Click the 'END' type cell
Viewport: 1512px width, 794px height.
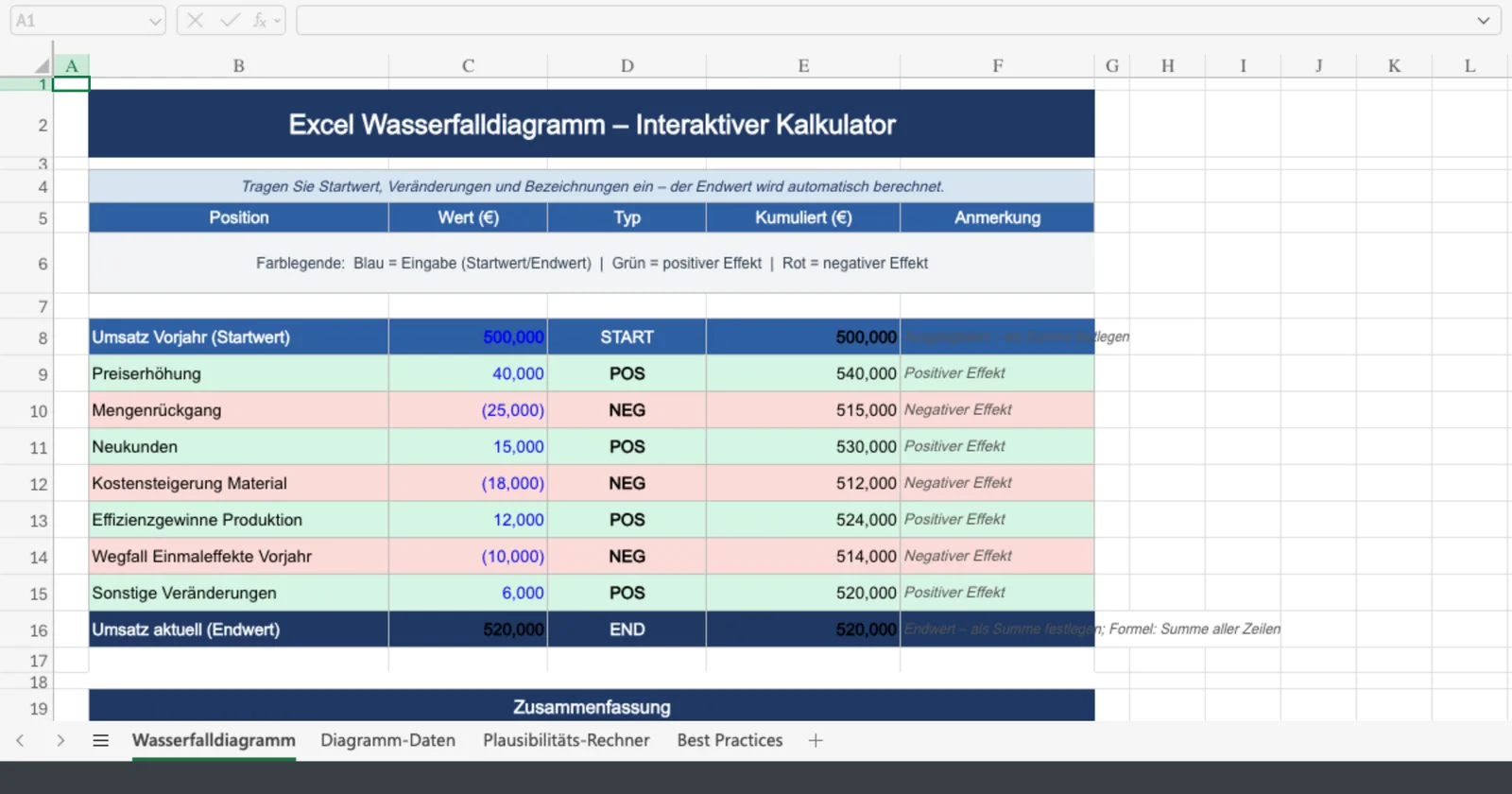pyautogui.click(x=627, y=630)
